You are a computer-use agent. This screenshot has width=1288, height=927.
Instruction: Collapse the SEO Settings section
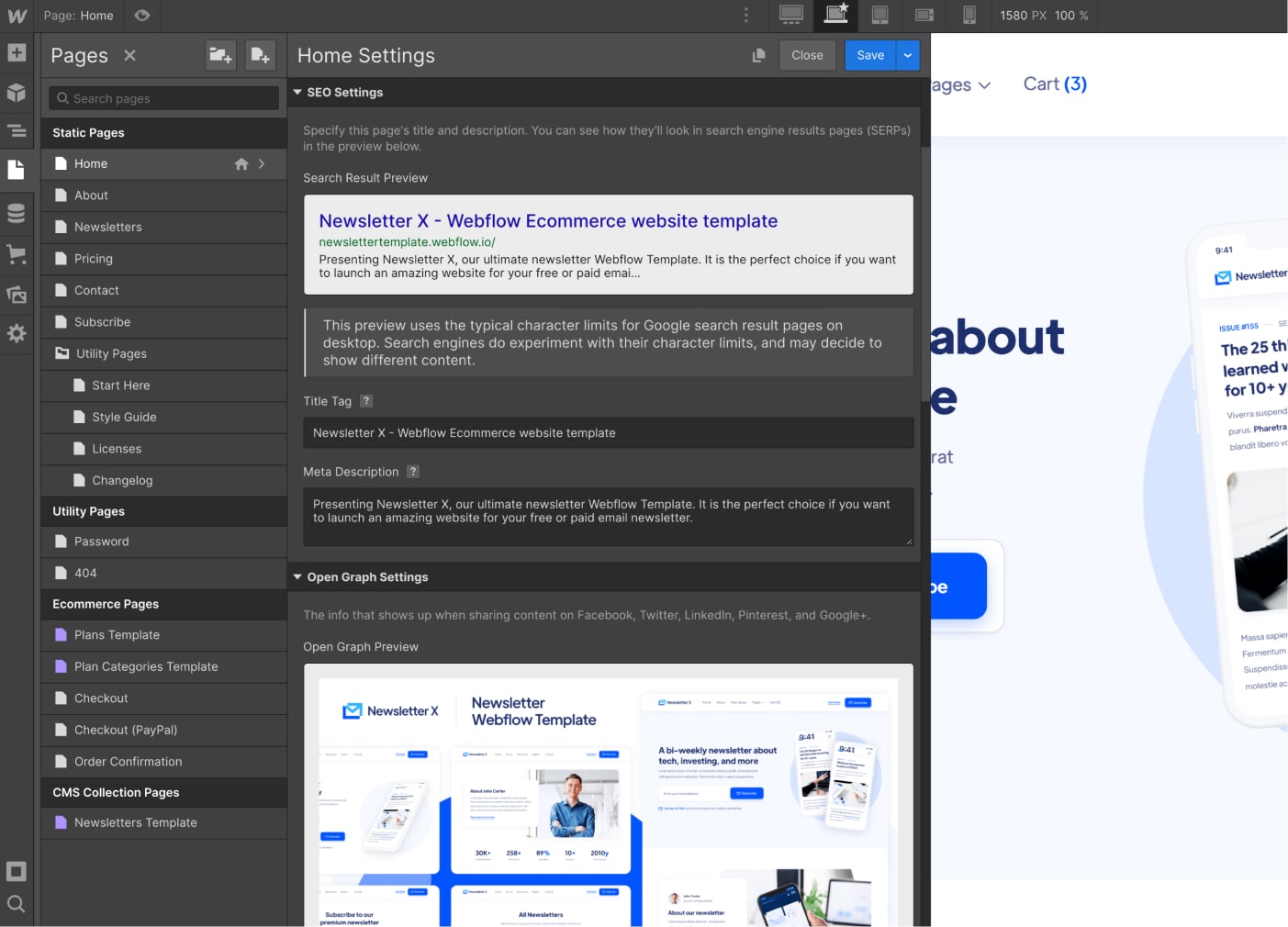[x=297, y=92]
